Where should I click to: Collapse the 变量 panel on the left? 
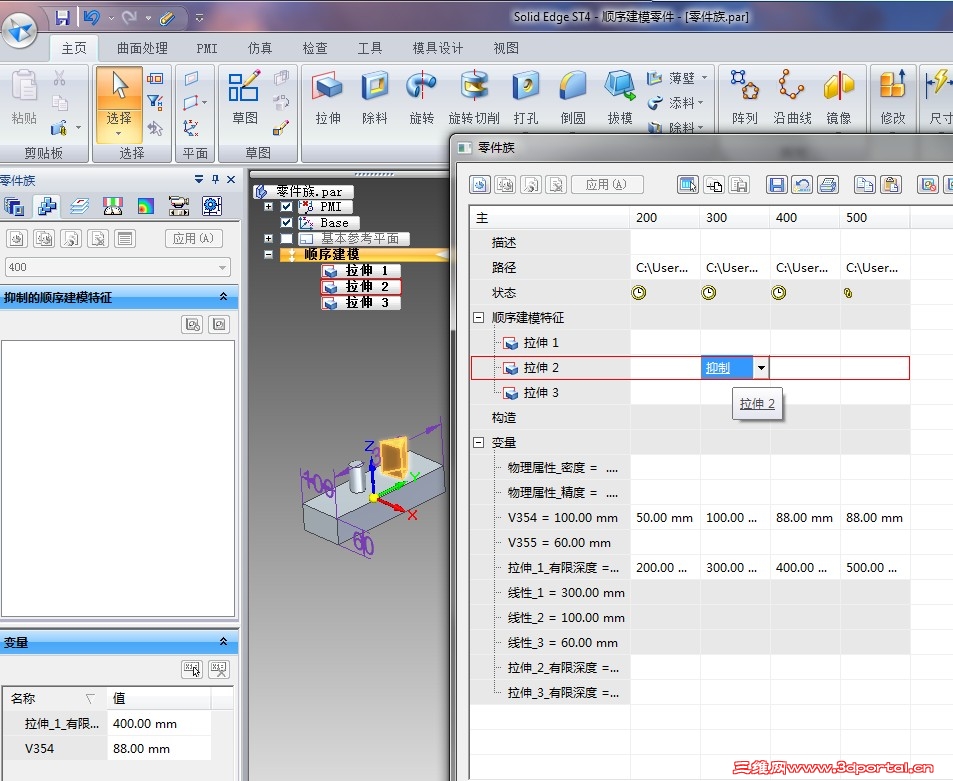[223, 642]
